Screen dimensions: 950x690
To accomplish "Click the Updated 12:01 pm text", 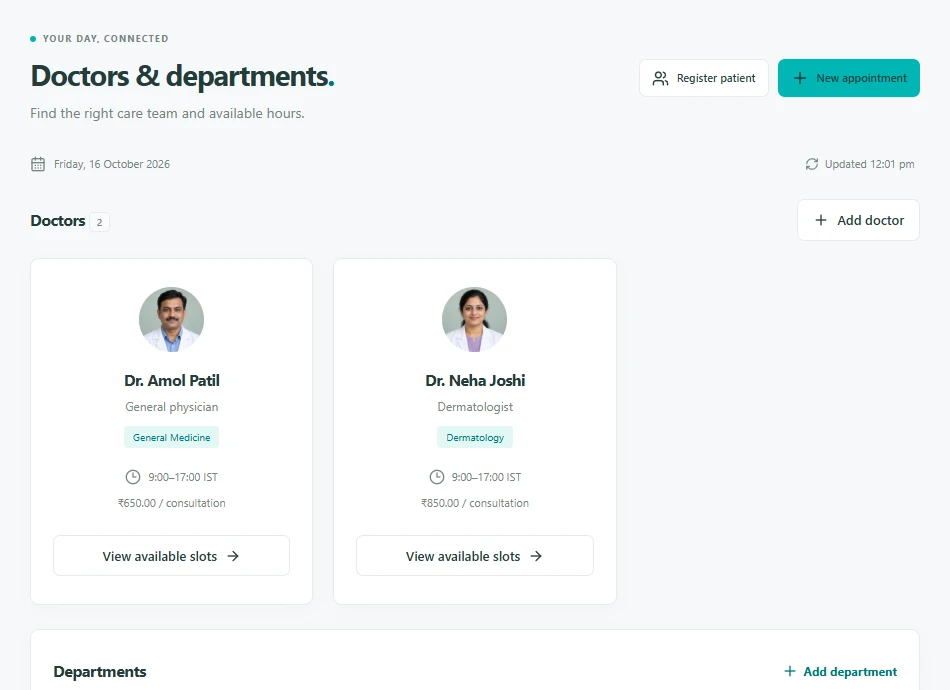I will click(869, 164).
